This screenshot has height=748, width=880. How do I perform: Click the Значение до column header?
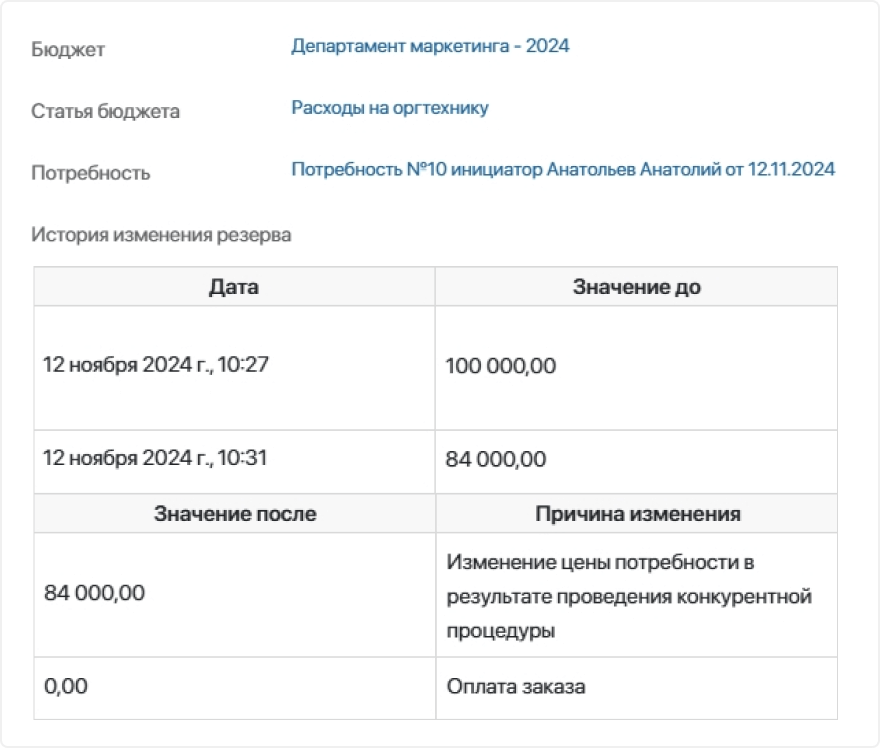(x=636, y=287)
